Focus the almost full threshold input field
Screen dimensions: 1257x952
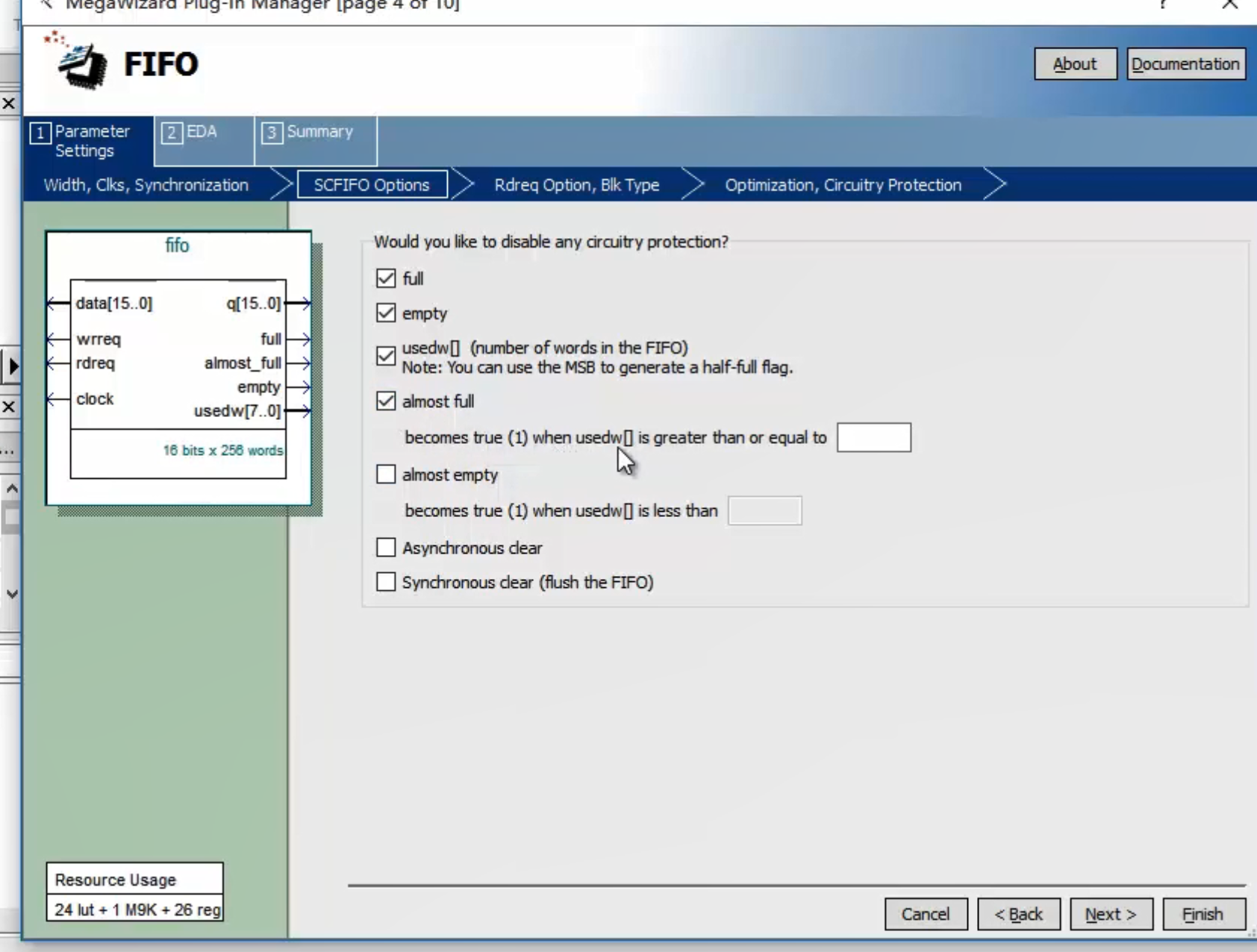click(x=874, y=437)
